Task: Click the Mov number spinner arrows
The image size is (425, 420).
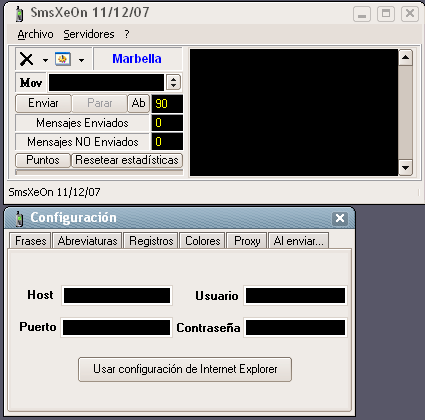Action: [173, 82]
